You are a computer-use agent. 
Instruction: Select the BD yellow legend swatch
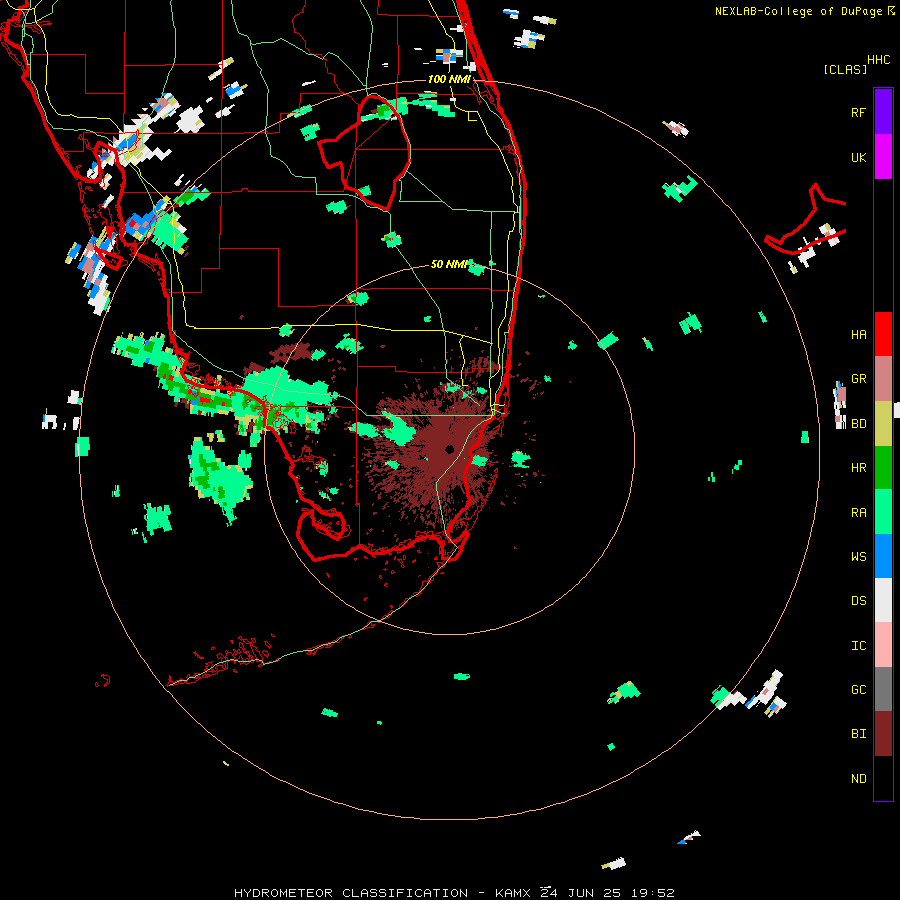click(883, 424)
